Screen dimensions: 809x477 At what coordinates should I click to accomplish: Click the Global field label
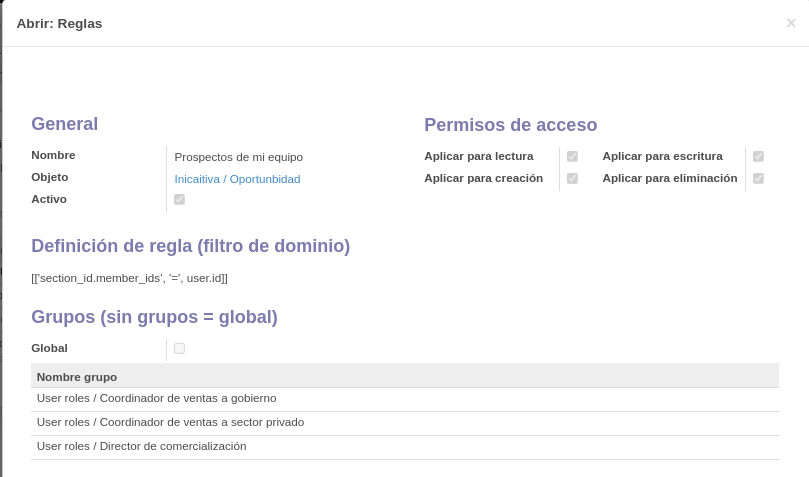click(50, 348)
